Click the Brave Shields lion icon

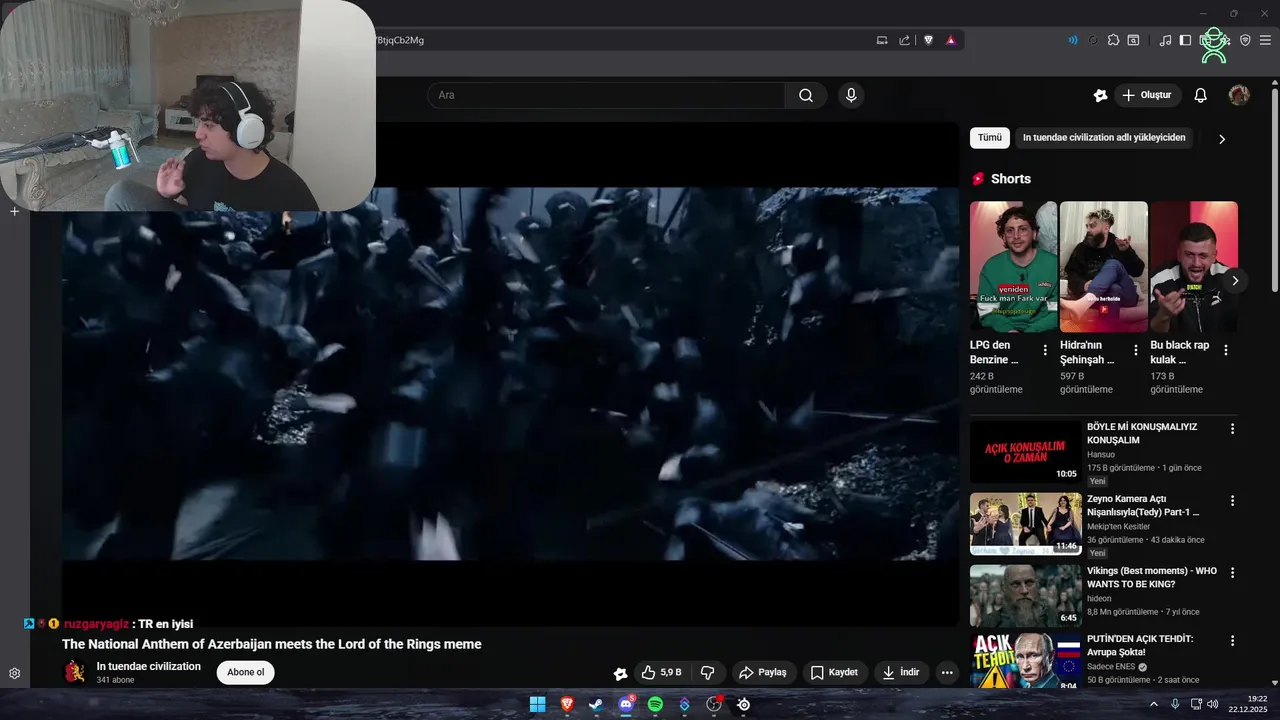pyautogui.click(x=929, y=41)
